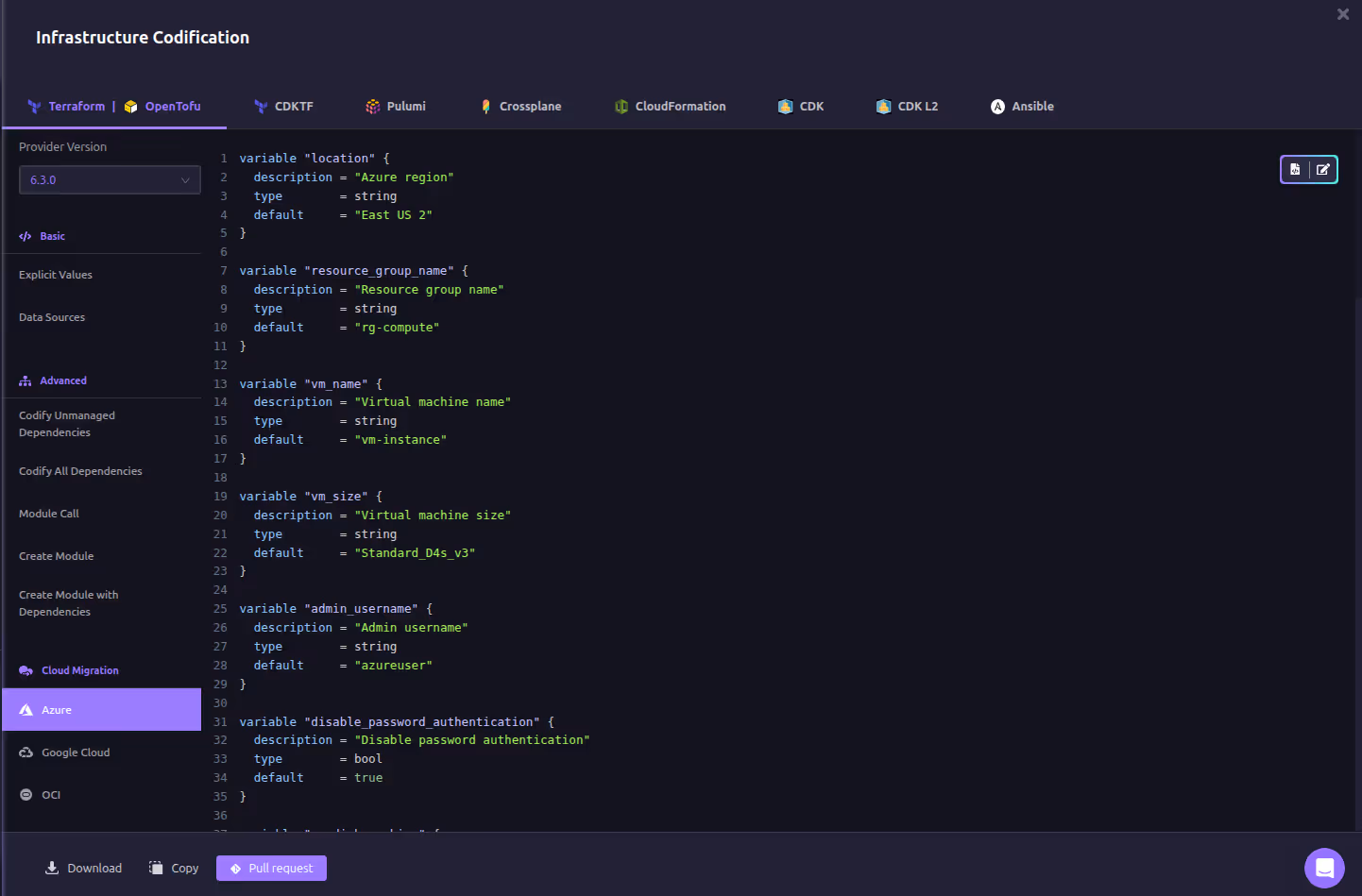
Task: Click the "azureuser" default value
Action: (x=393, y=666)
